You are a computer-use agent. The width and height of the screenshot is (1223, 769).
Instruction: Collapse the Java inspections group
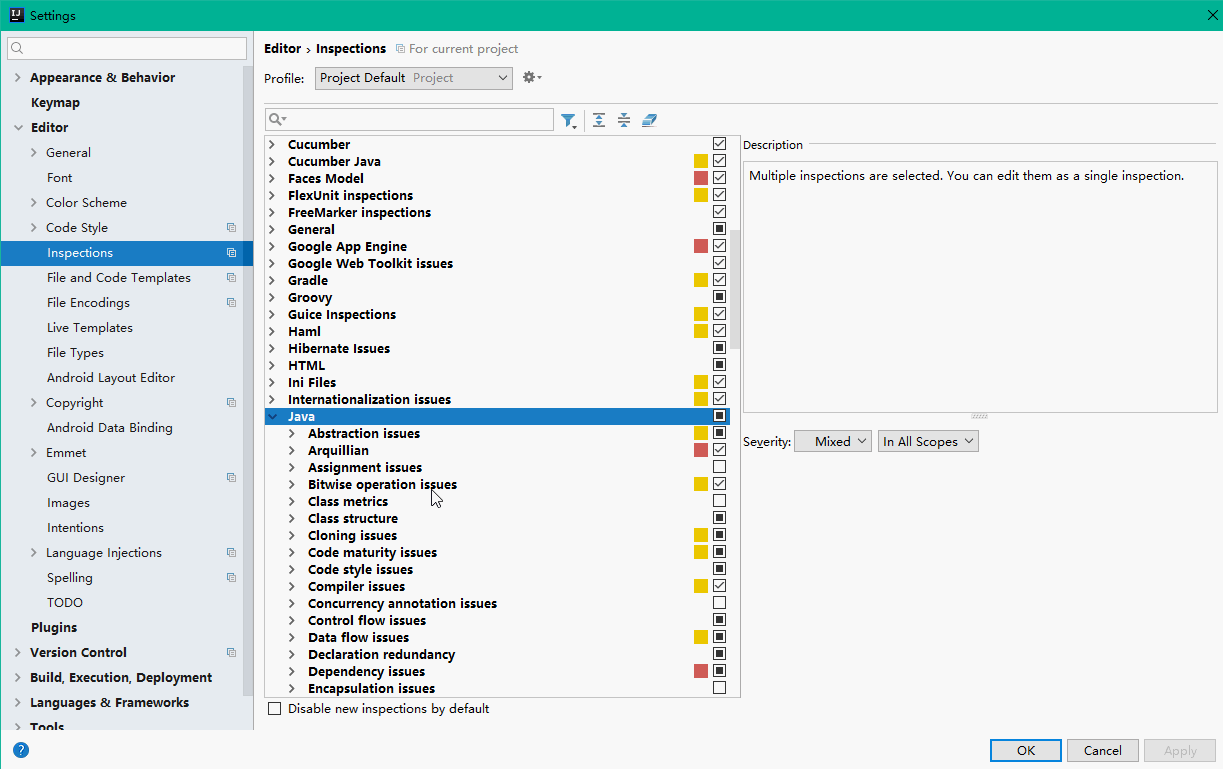click(x=272, y=416)
